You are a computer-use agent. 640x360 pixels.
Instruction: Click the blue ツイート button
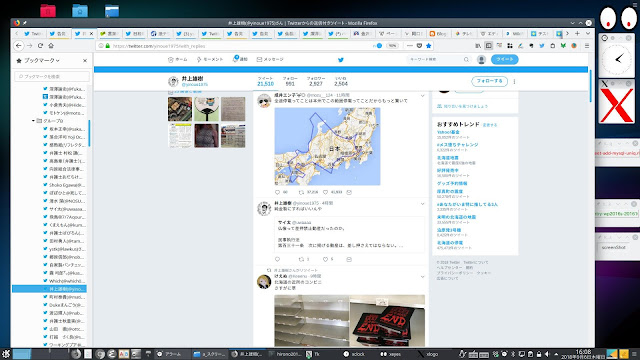(504, 60)
